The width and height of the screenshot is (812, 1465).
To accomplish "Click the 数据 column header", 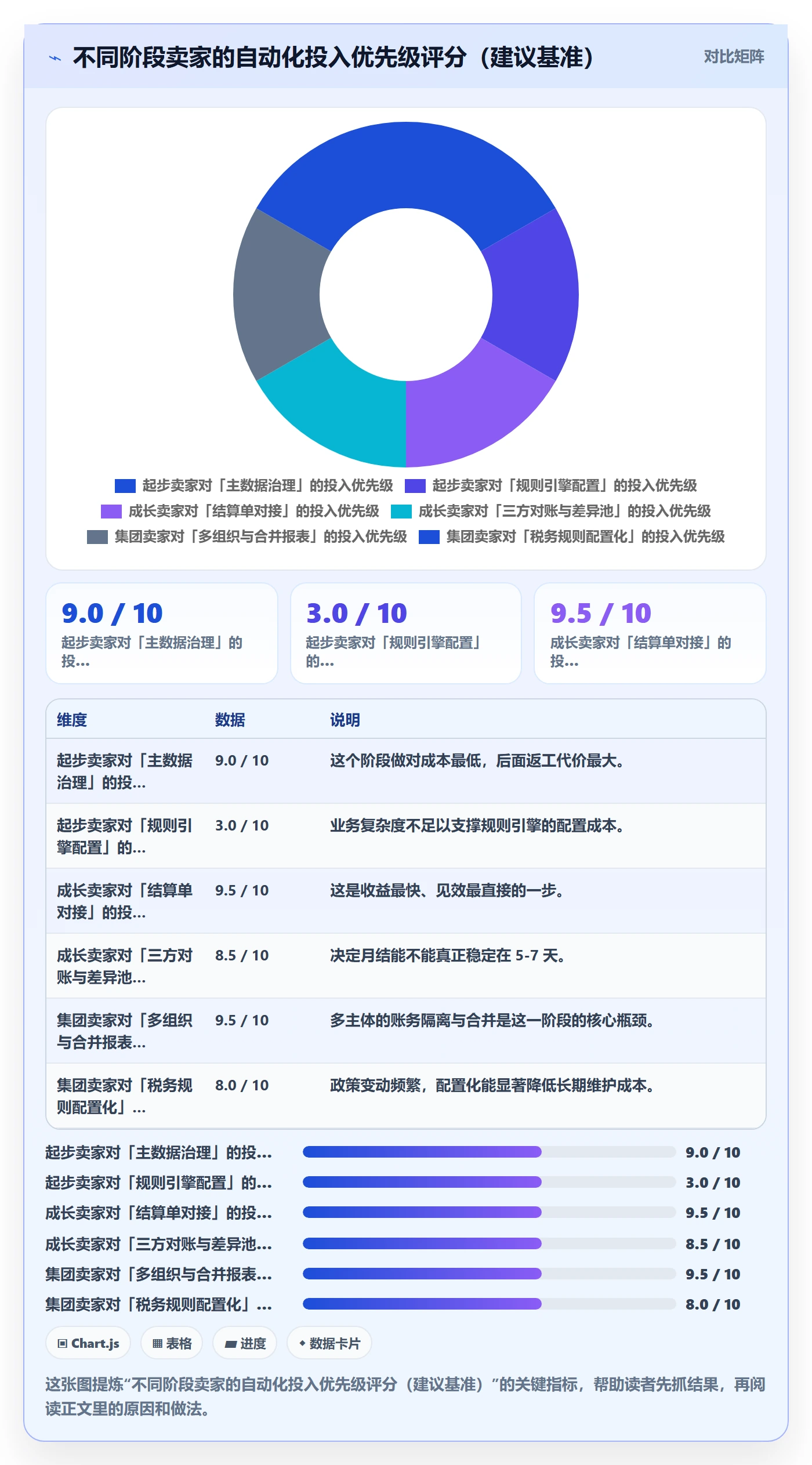I will 230,720.
